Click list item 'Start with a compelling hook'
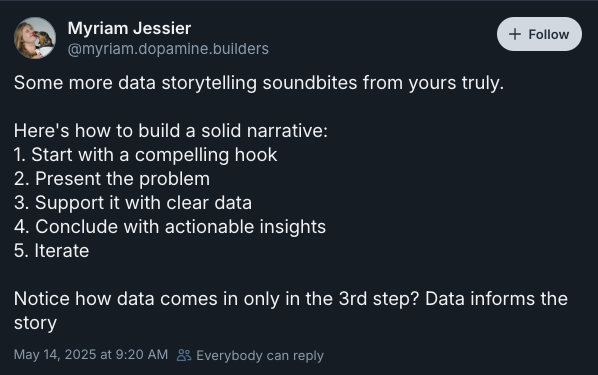 [145, 155]
